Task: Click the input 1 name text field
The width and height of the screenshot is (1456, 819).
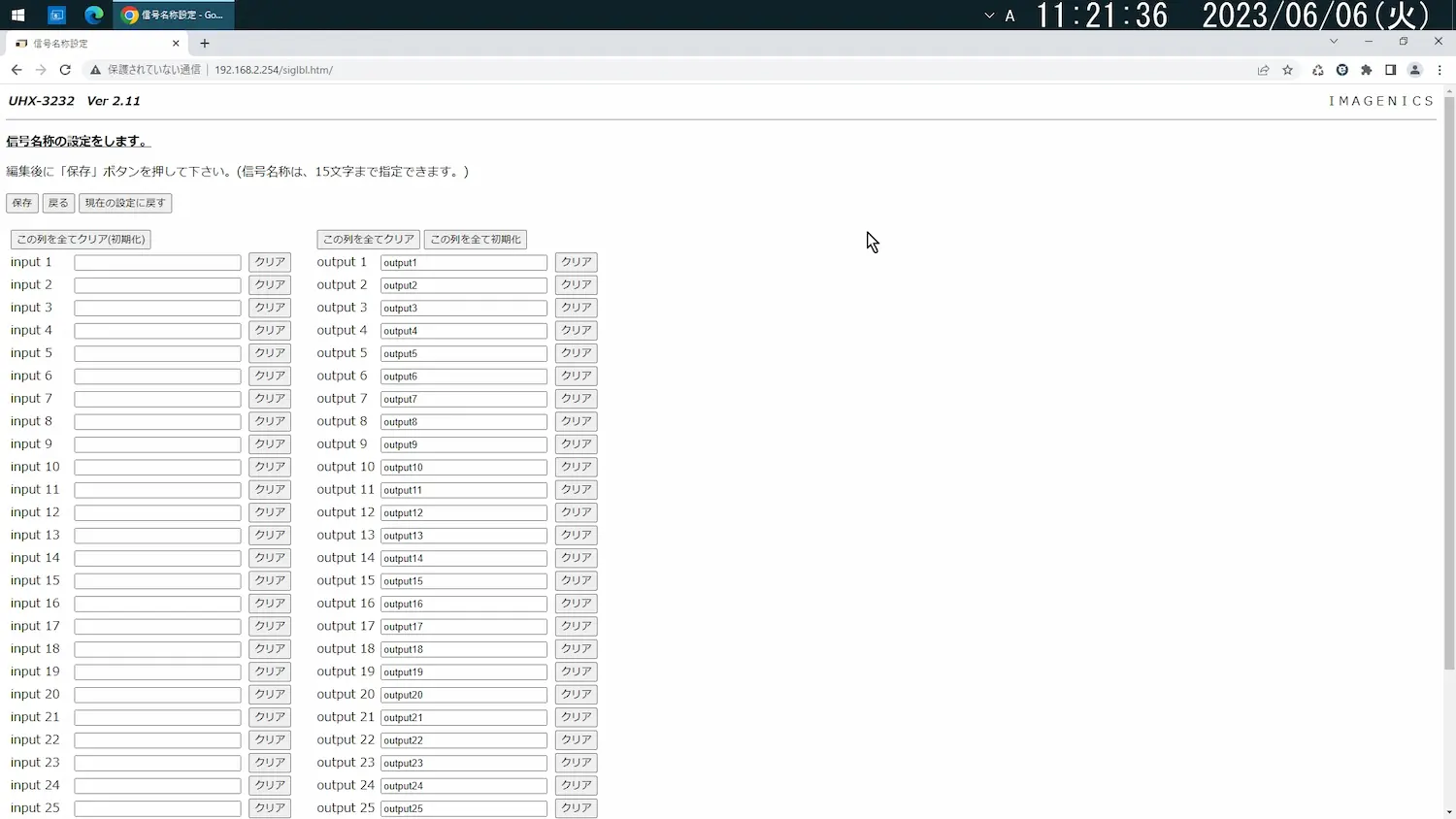Action: tap(157, 263)
